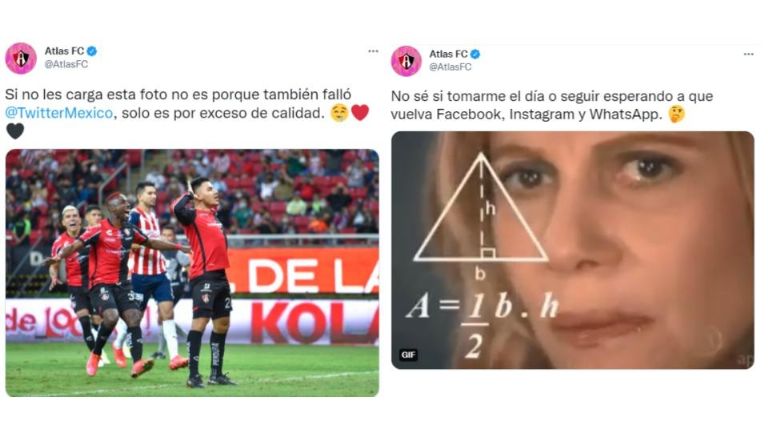Open more options on the right tweet
Image resolution: width=768 pixels, height=432 pixels.
748,54
